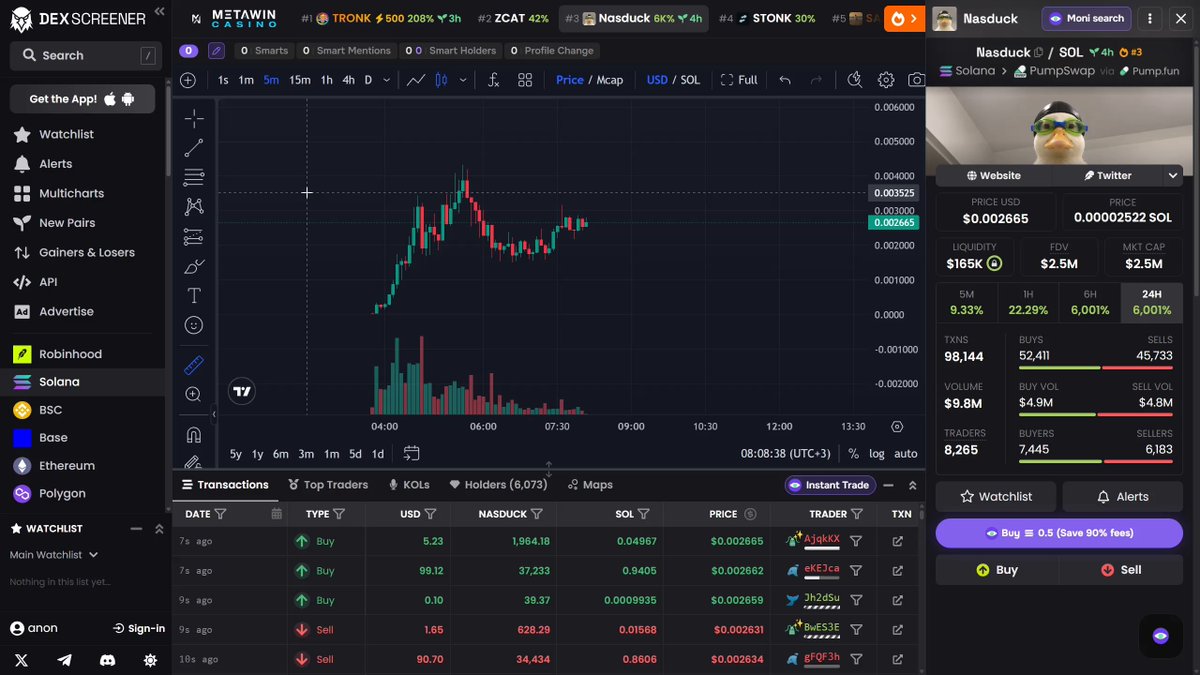
Task: Open the Maps tab
Action: (590, 485)
